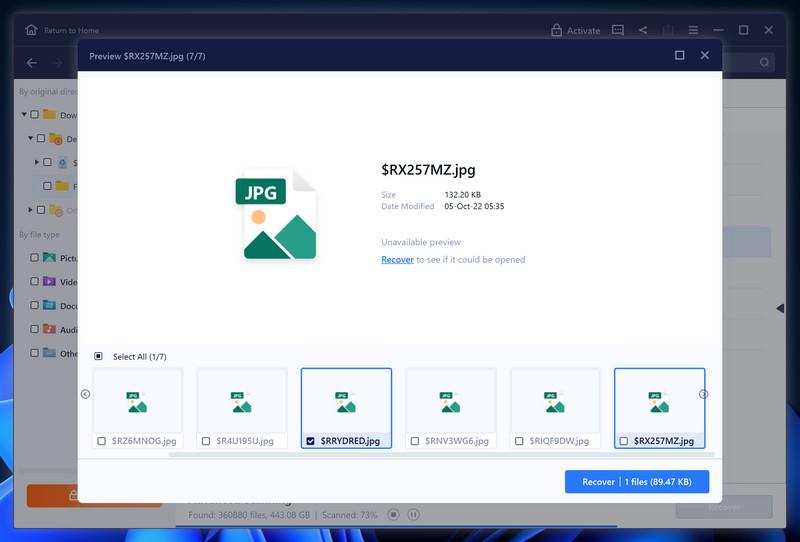Check the $RNV3WG6.jpg checkbox
800x542 pixels.
point(415,441)
